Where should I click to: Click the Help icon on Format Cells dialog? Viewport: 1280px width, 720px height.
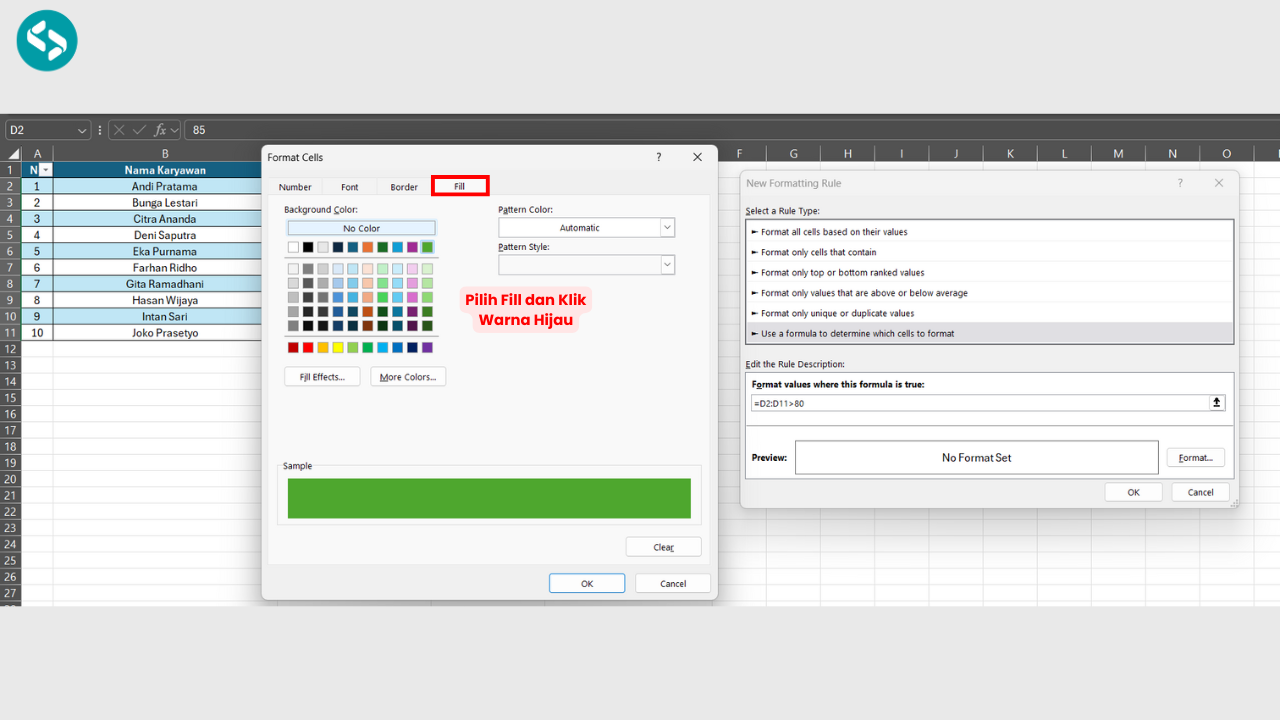[x=658, y=157]
